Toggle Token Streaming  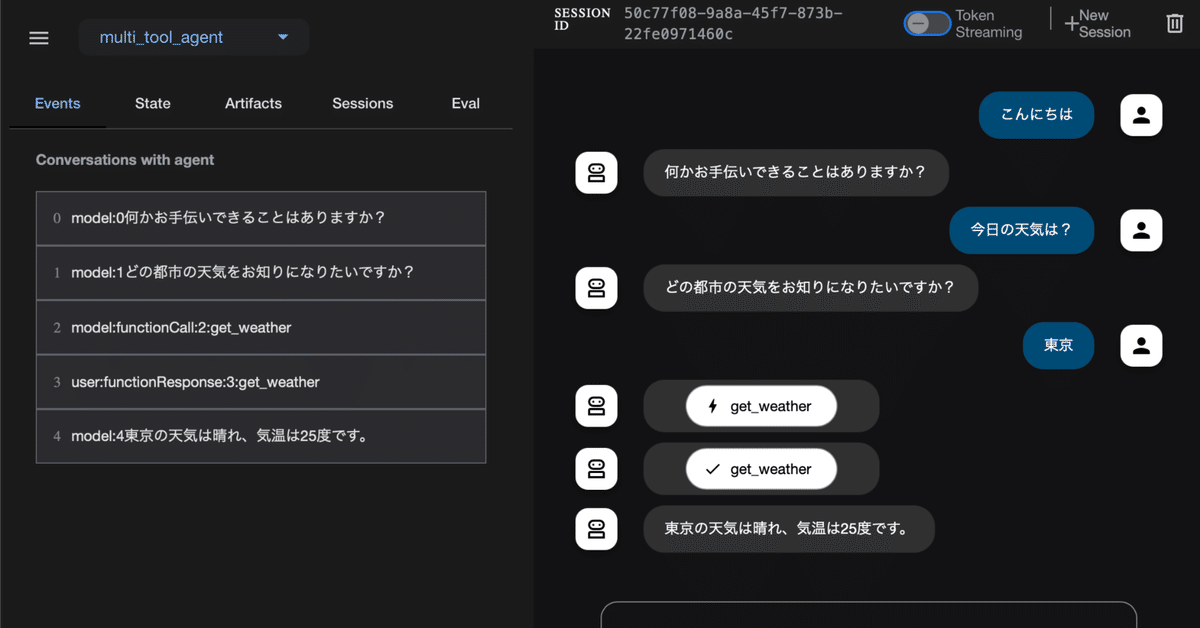click(x=927, y=23)
